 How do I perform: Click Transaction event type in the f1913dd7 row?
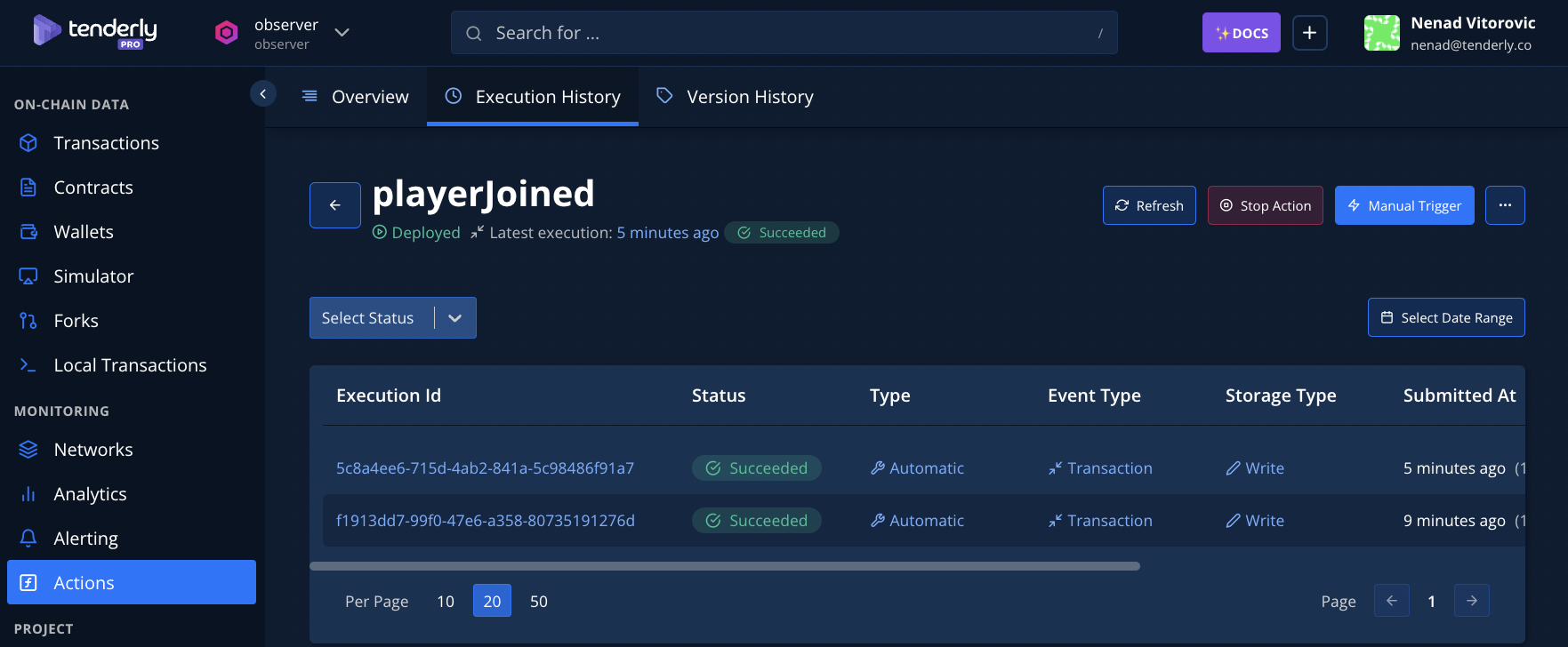(1100, 521)
